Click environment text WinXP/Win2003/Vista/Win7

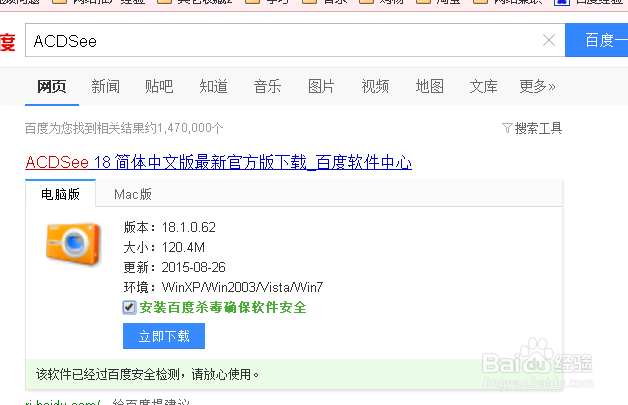(242, 287)
